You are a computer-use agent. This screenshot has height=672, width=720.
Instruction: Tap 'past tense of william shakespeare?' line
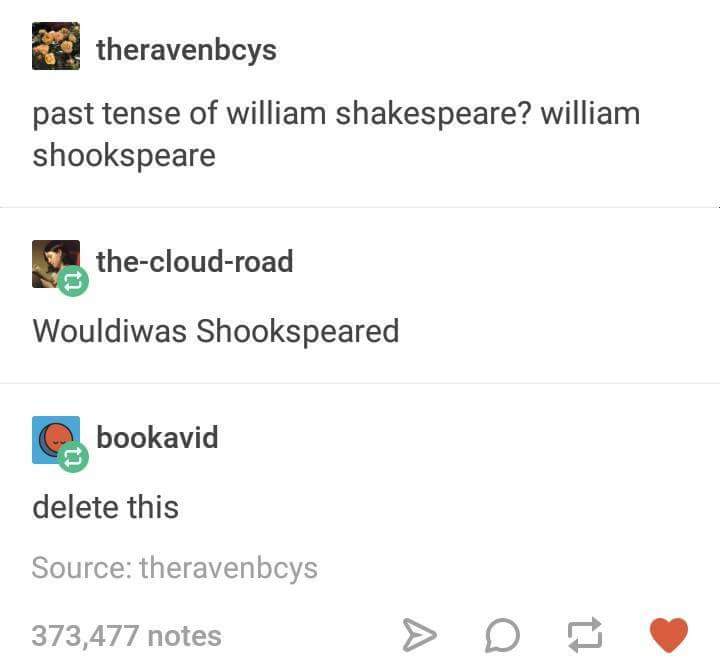click(282, 114)
